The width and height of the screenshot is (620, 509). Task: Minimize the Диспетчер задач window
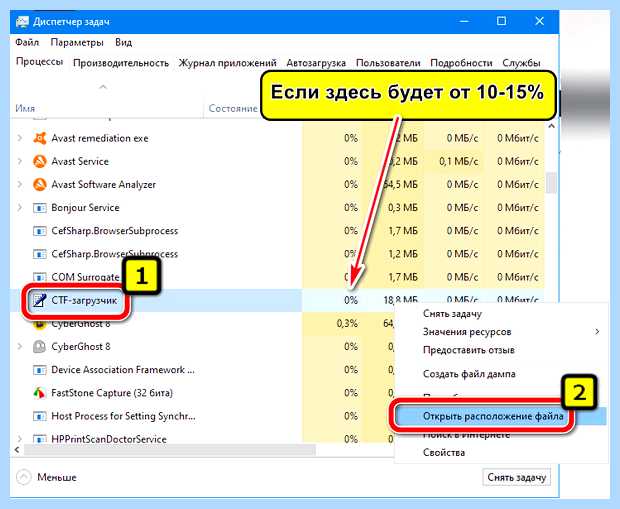tap(464, 21)
